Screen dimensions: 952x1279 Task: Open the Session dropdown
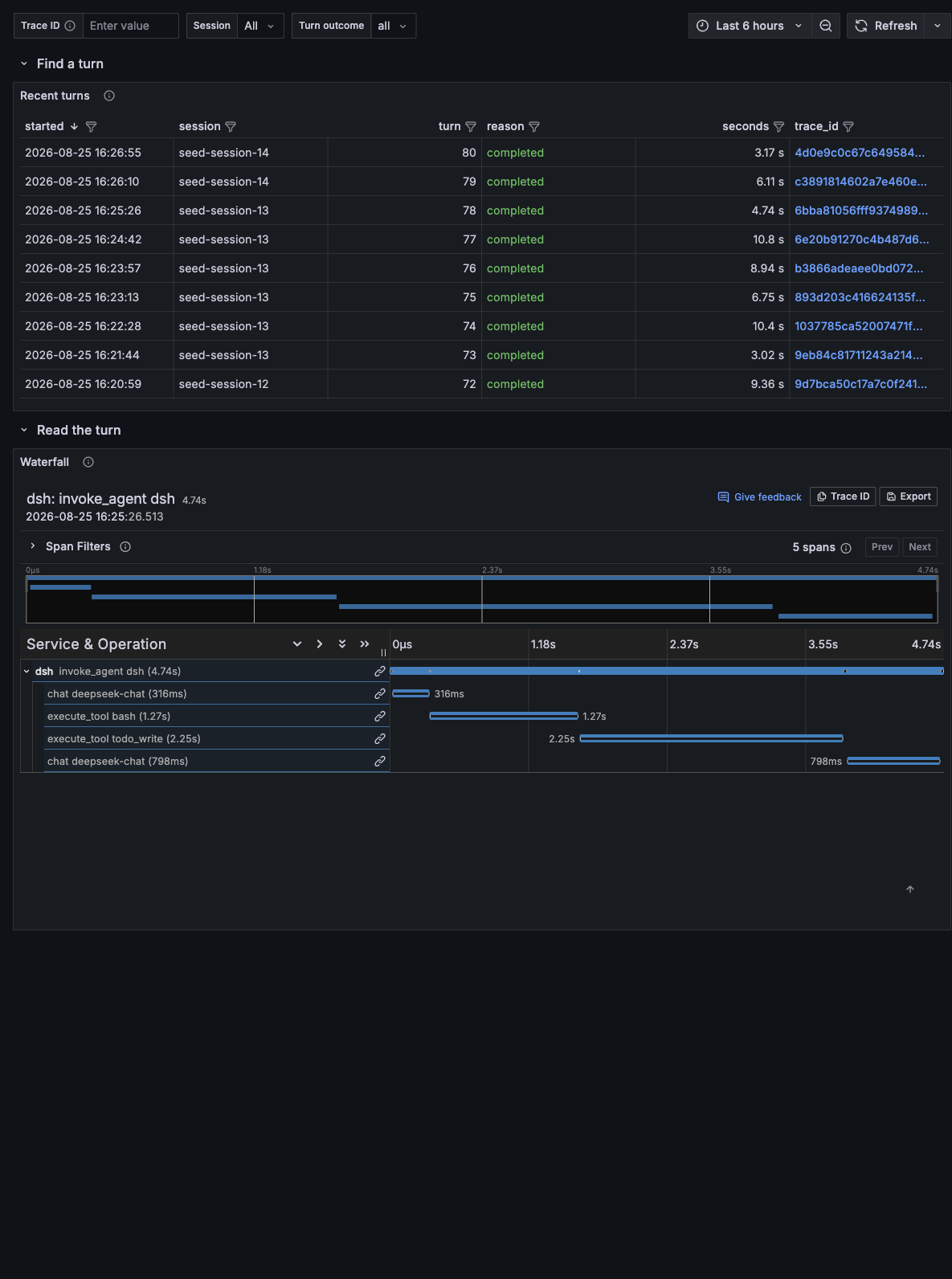[260, 26]
